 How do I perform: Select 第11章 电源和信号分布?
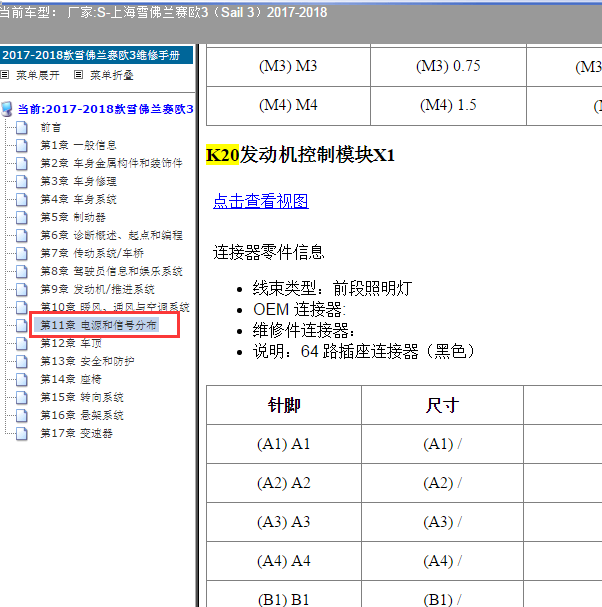[x=98, y=325]
